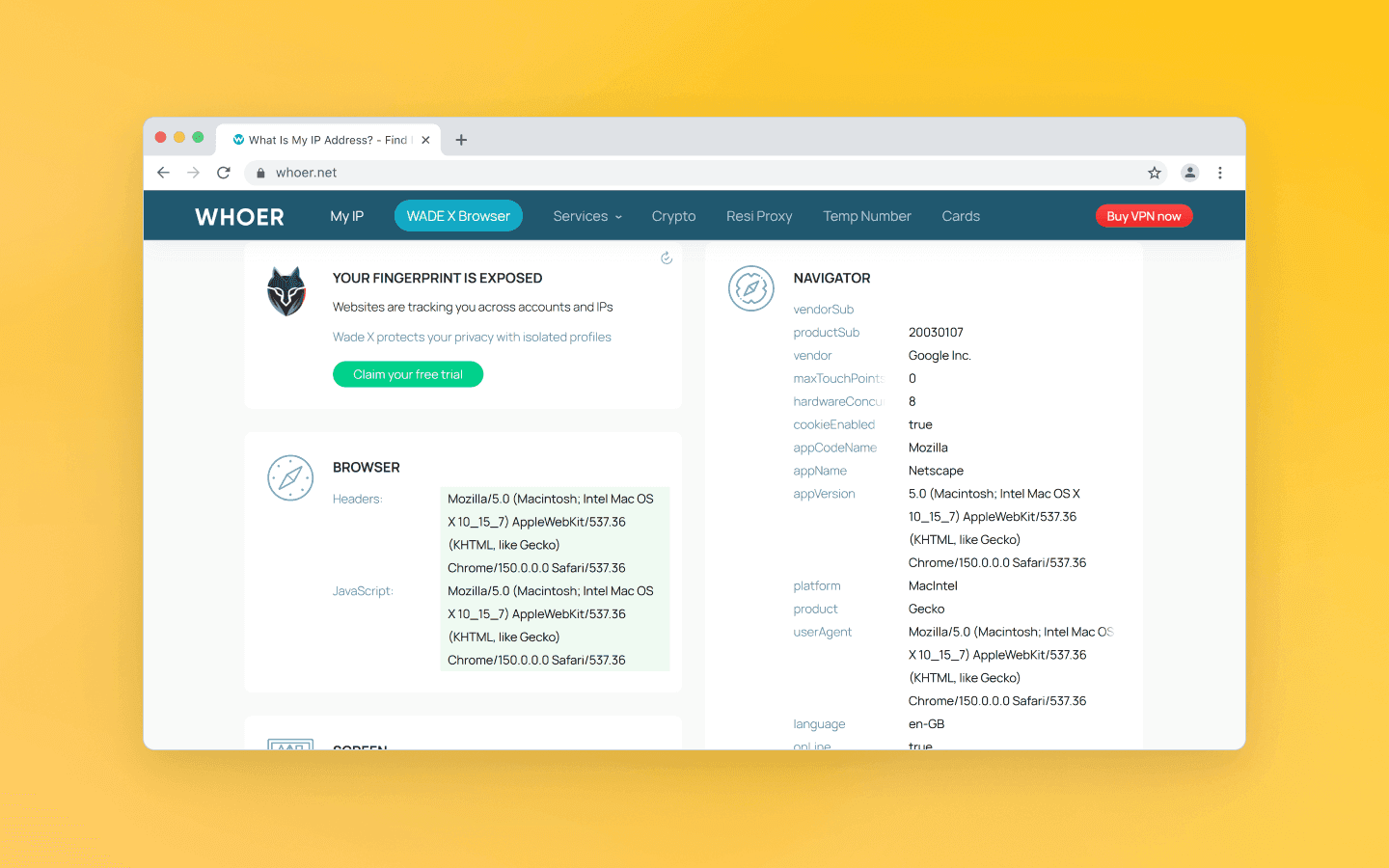The width and height of the screenshot is (1389, 868).
Task: View site info via the lock icon
Action: pyautogui.click(x=260, y=173)
